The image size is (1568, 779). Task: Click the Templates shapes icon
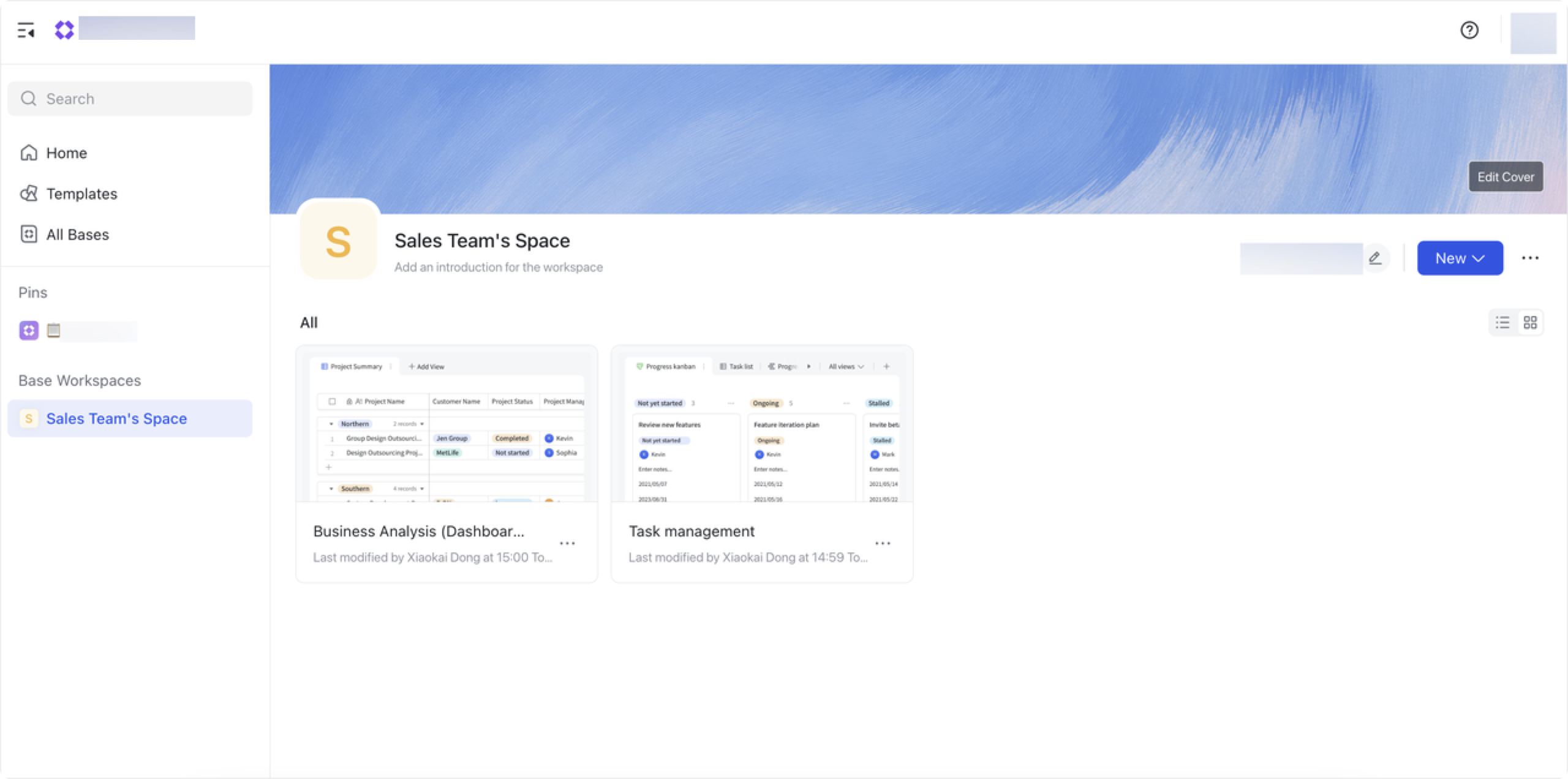coord(29,194)
